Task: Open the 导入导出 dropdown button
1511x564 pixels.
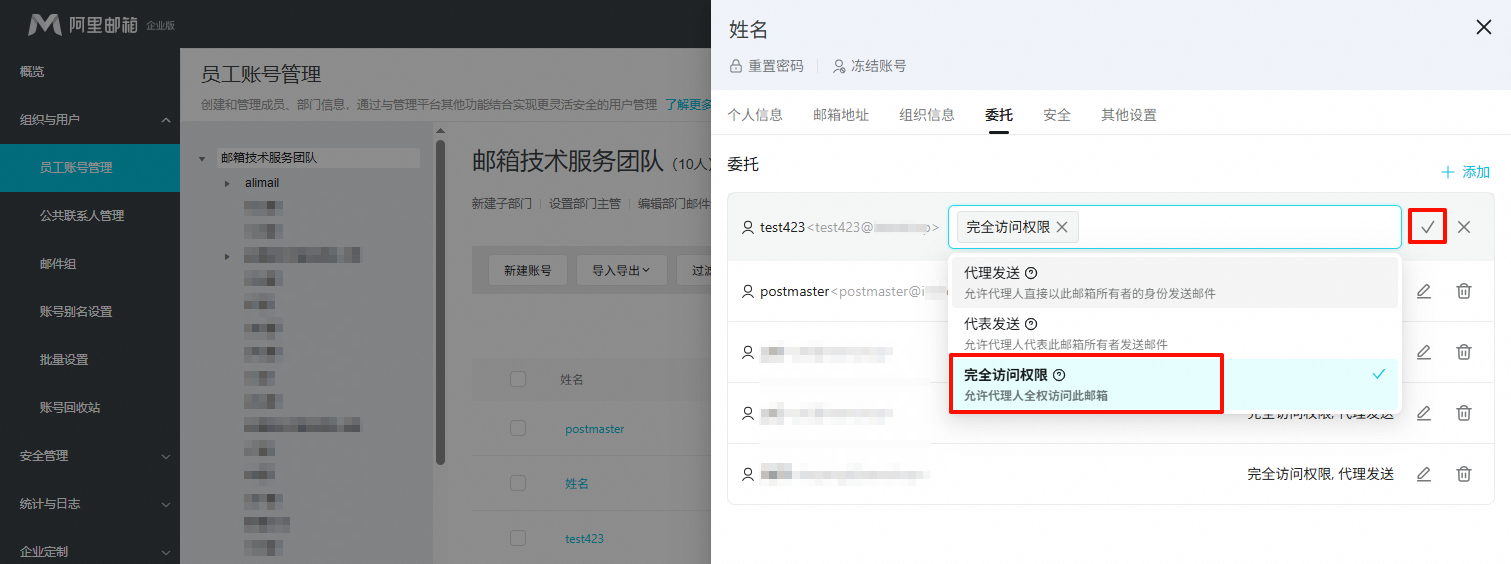Action: [621, 270]
